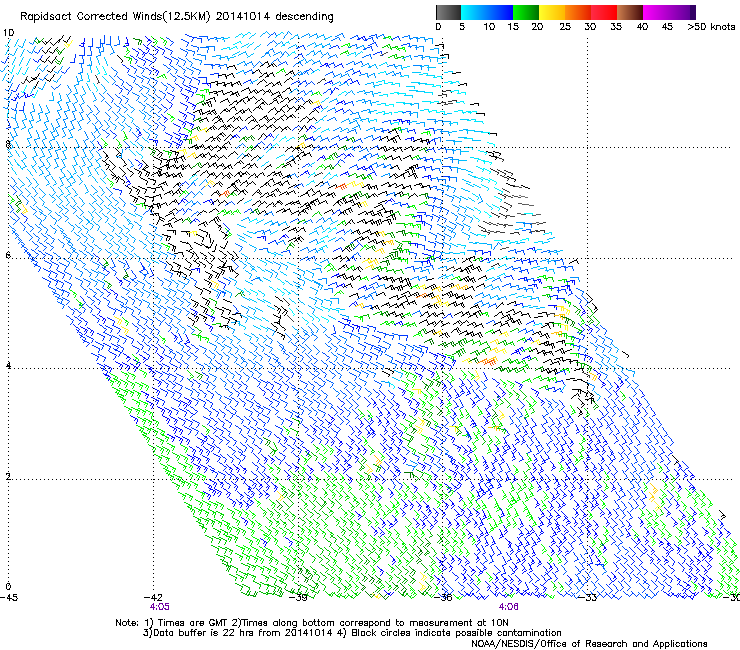Click the latitude label 8
Viewport: 740px width, 650px height.
point(8,144)
